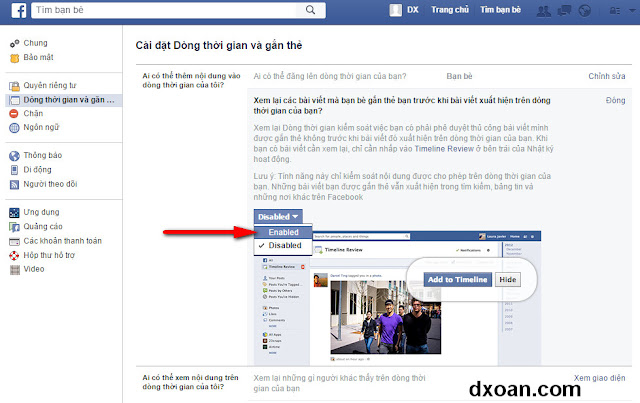The image size is (640, 403).
Task: Open Quảng cáo ads settings
Action: click(x=43, y=226)
